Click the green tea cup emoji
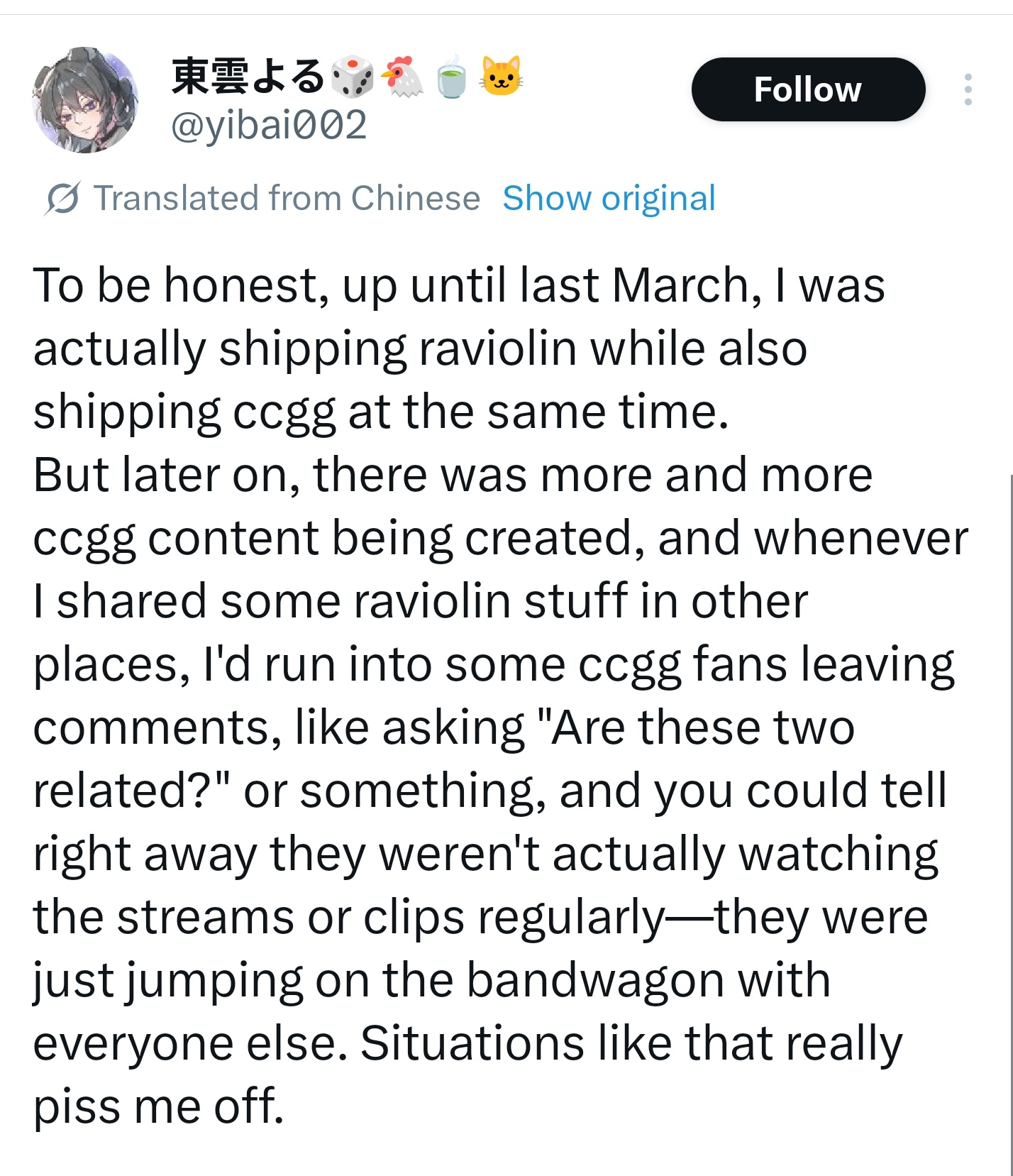This screenshot has height=1176, width=1013. point(451,76)
